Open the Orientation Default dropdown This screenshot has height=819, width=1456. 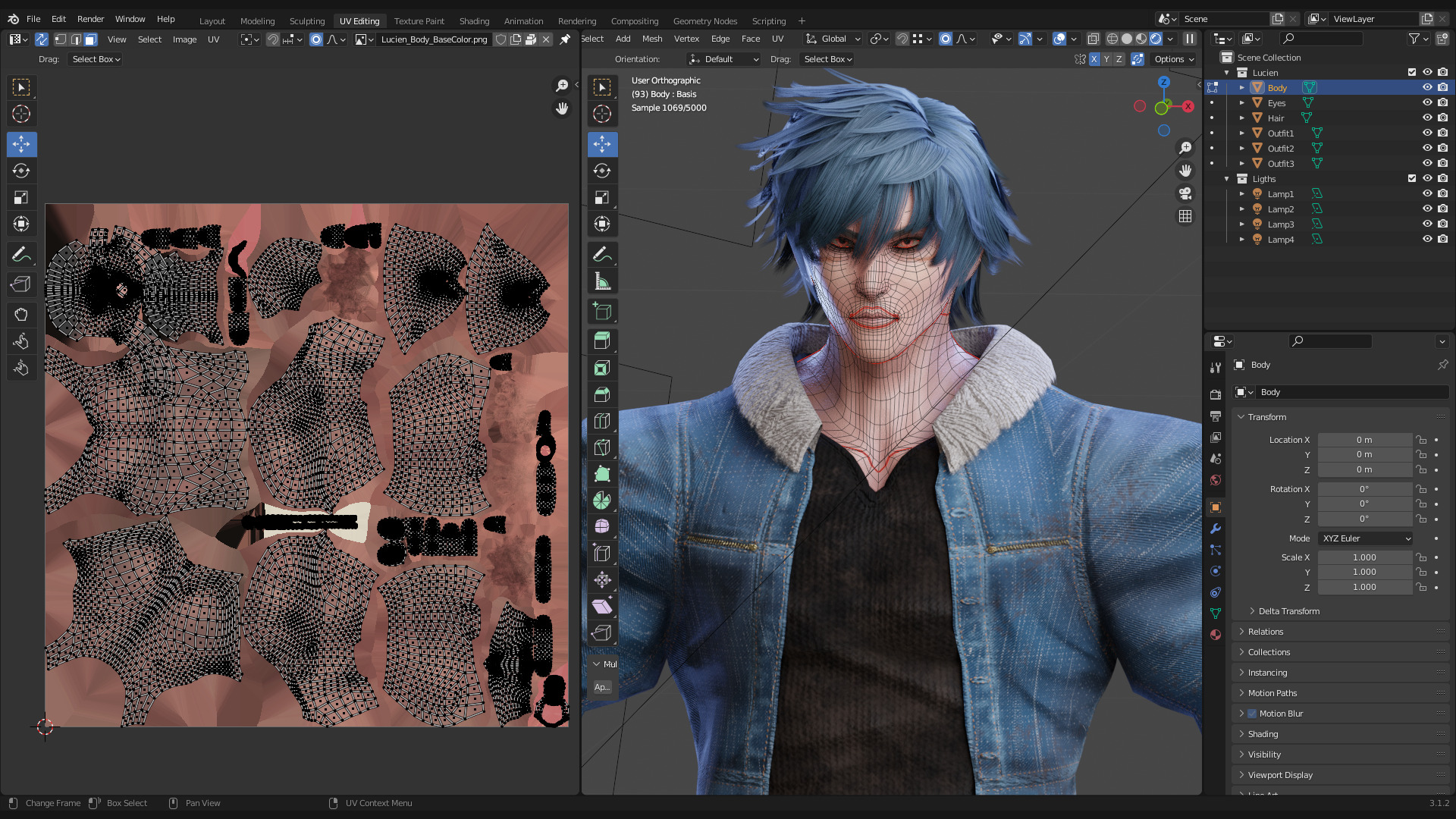[x=723, y=59]
